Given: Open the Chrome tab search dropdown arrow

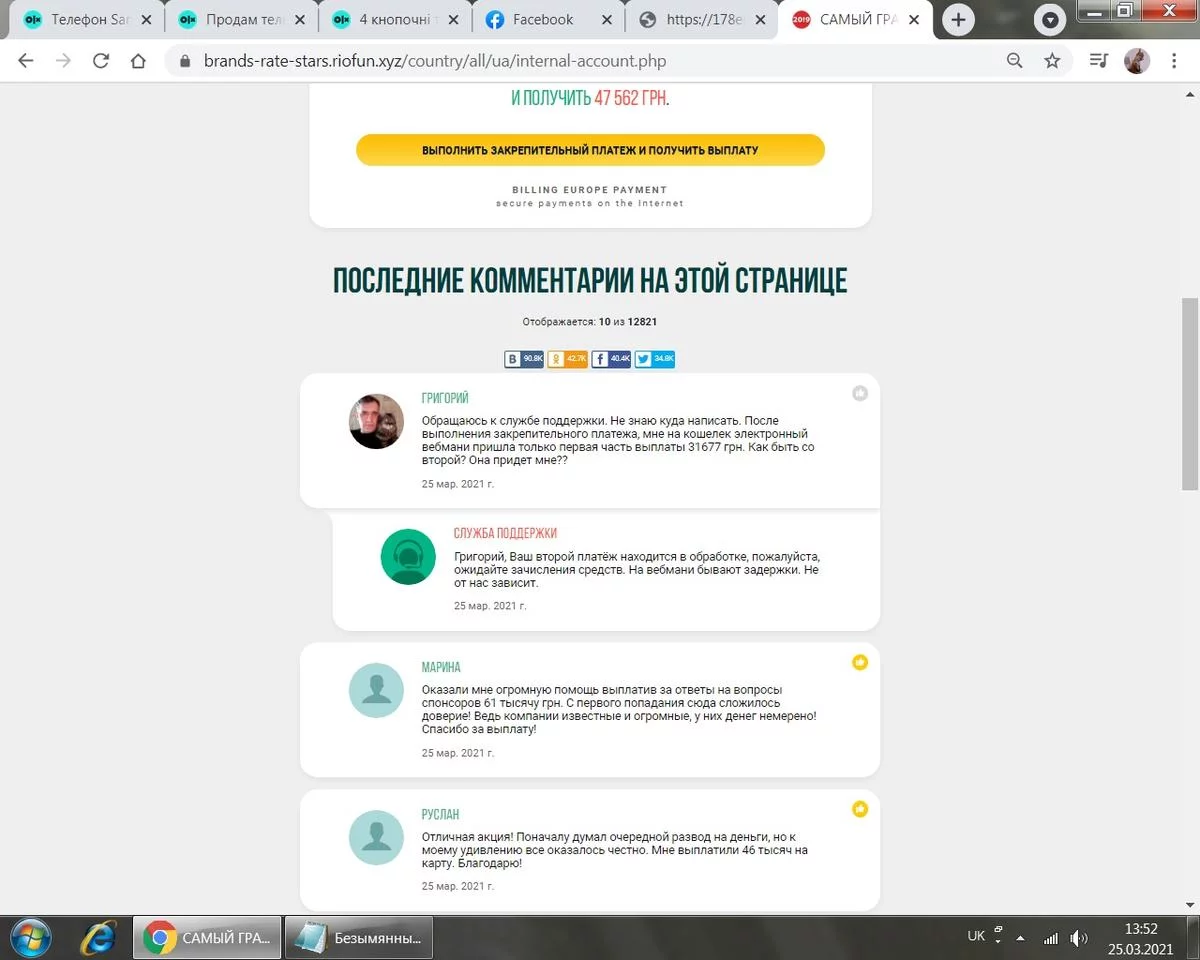Looking at the screenshot, I should (1050, 20).
